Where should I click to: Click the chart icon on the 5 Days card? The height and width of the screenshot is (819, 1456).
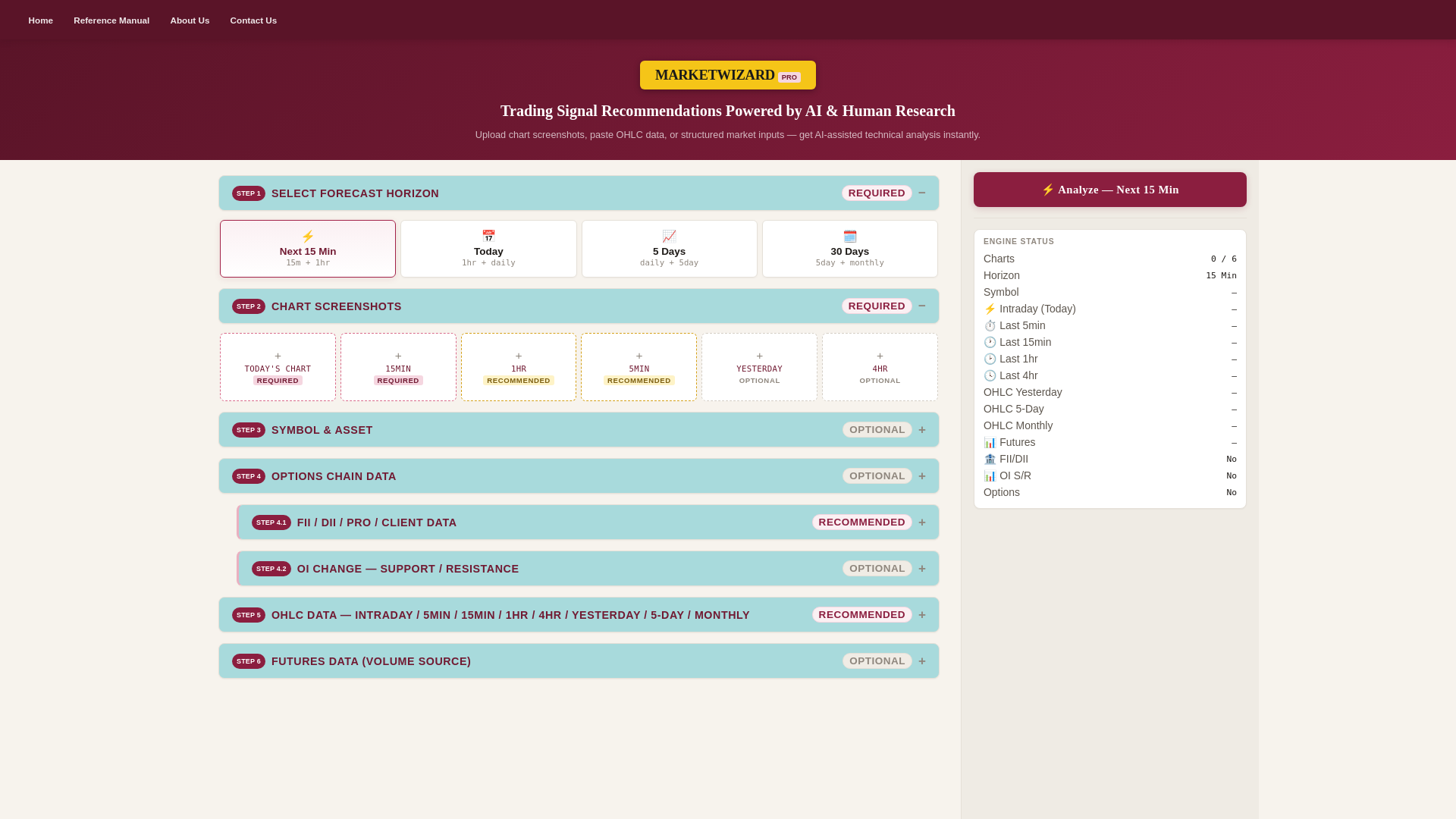(669, 237)
